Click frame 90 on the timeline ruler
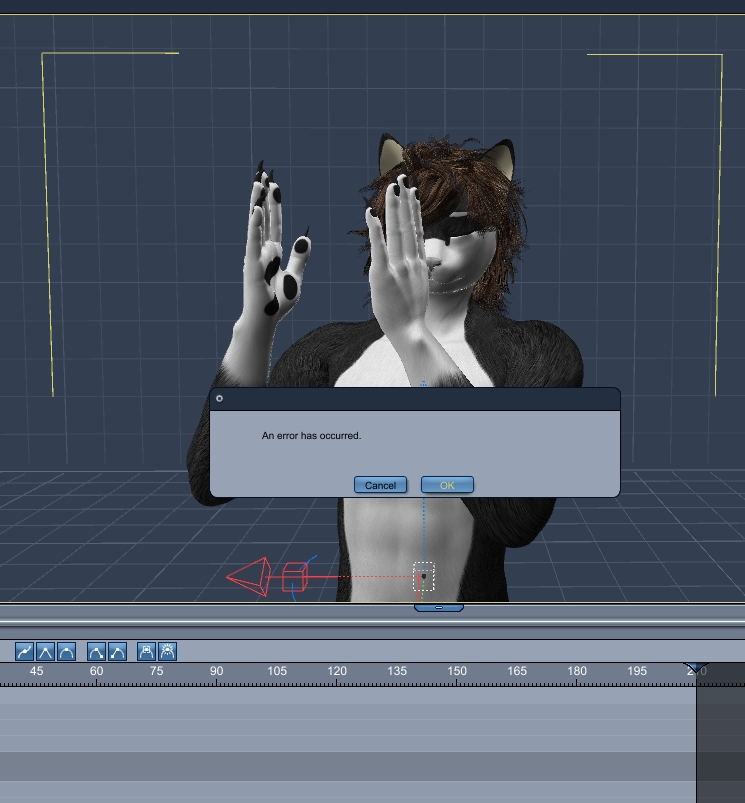This screenshot has width=745, height=803. 217,671
